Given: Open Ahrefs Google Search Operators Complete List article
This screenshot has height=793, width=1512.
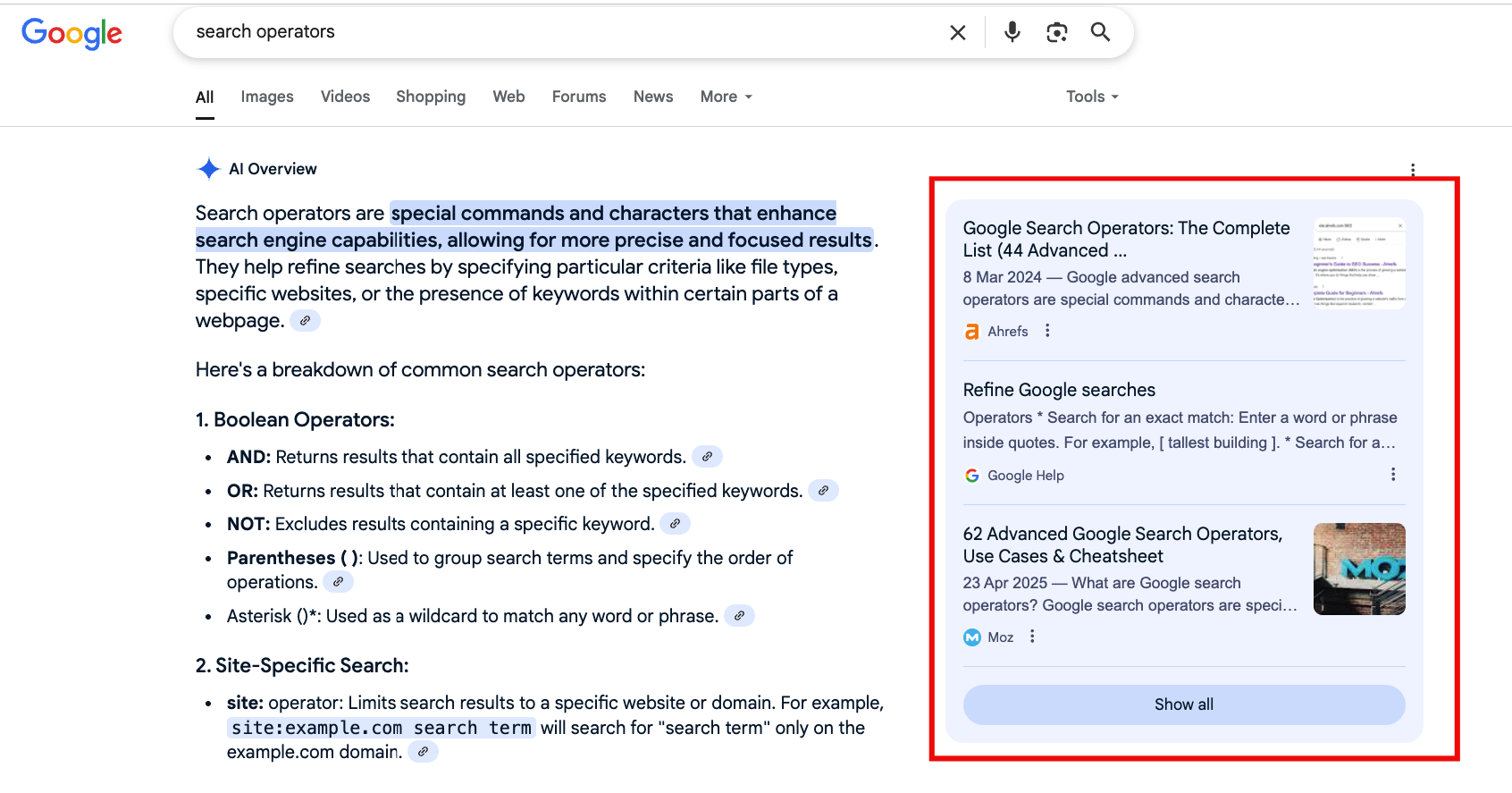Looking at the screenshot, I should coord(1125,239).
